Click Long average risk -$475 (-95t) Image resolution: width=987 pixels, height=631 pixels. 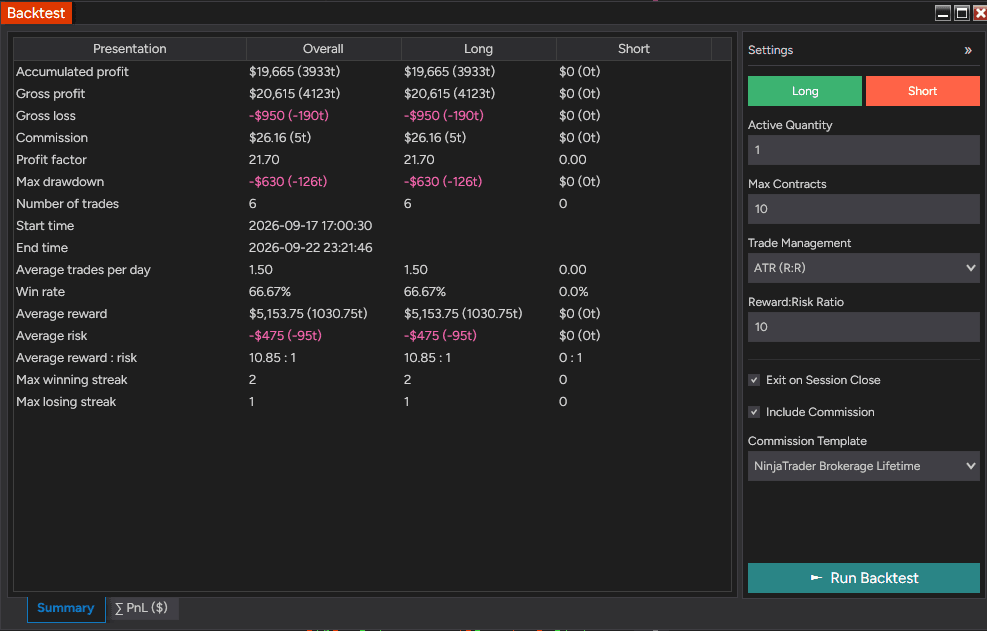440,336
